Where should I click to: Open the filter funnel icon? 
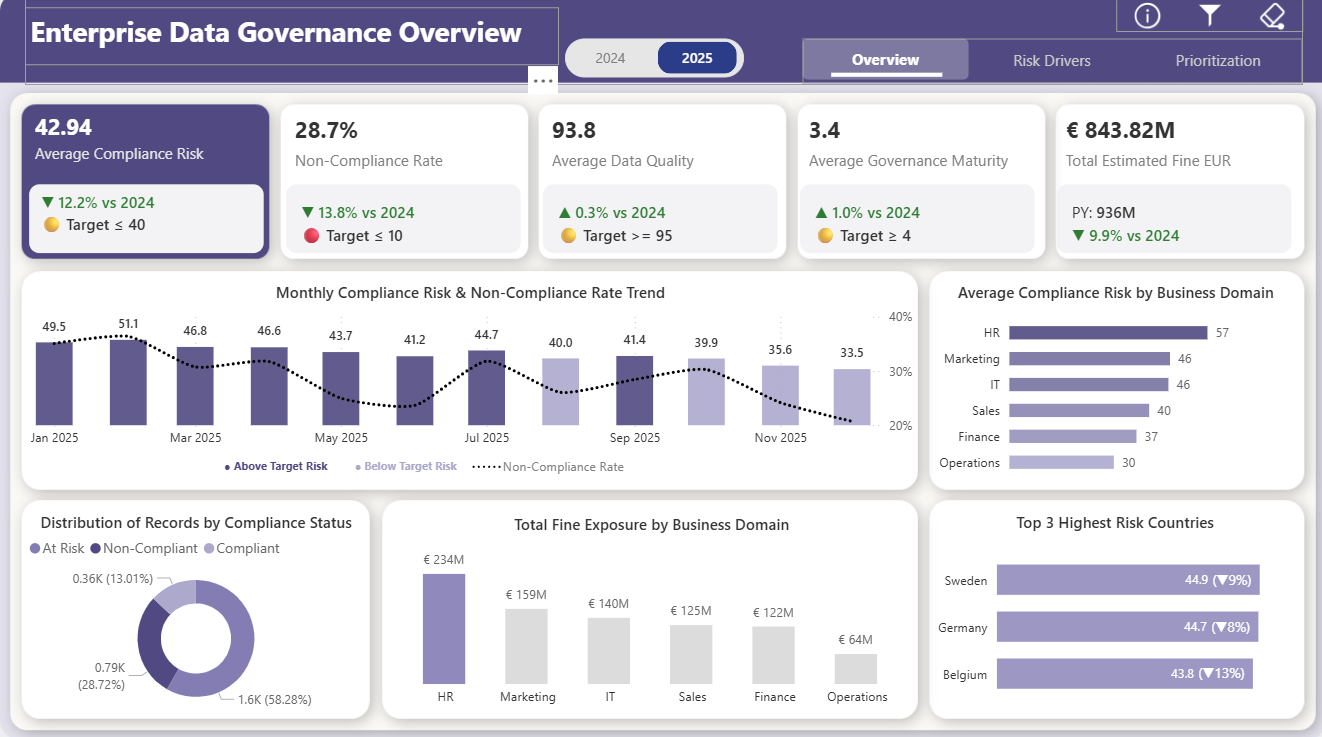pyautogui.click(x=1209, y=16)
